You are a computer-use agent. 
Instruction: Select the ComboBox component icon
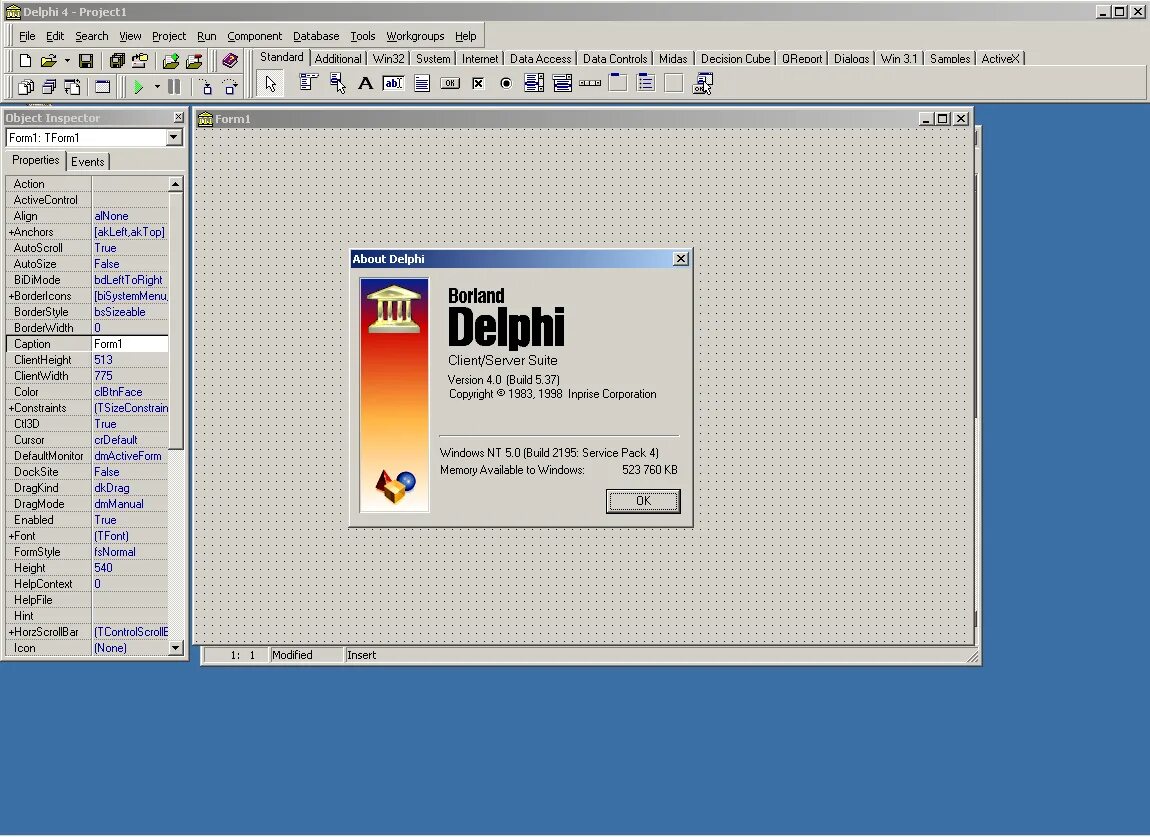click(x=563, y=83)
